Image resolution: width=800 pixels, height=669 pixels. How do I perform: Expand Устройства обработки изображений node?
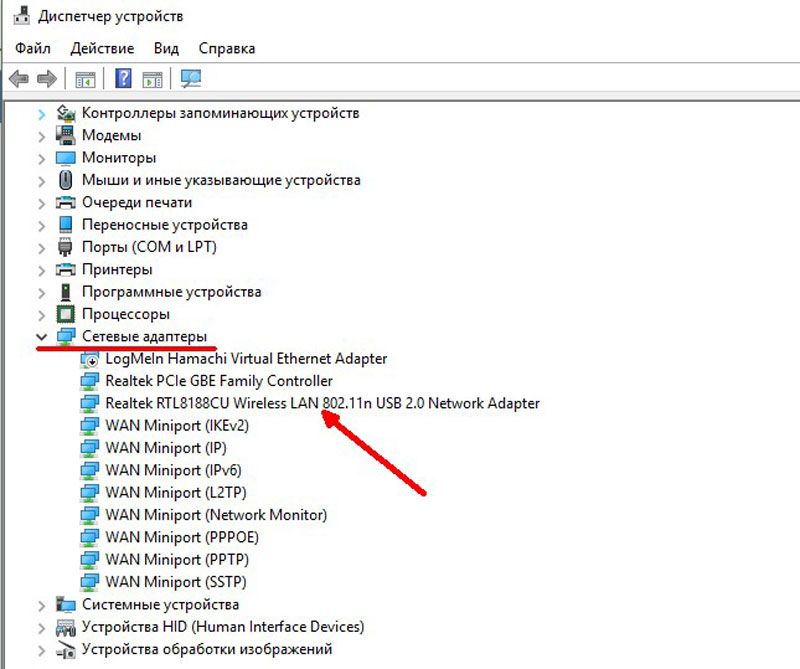[x=41, y=651]
